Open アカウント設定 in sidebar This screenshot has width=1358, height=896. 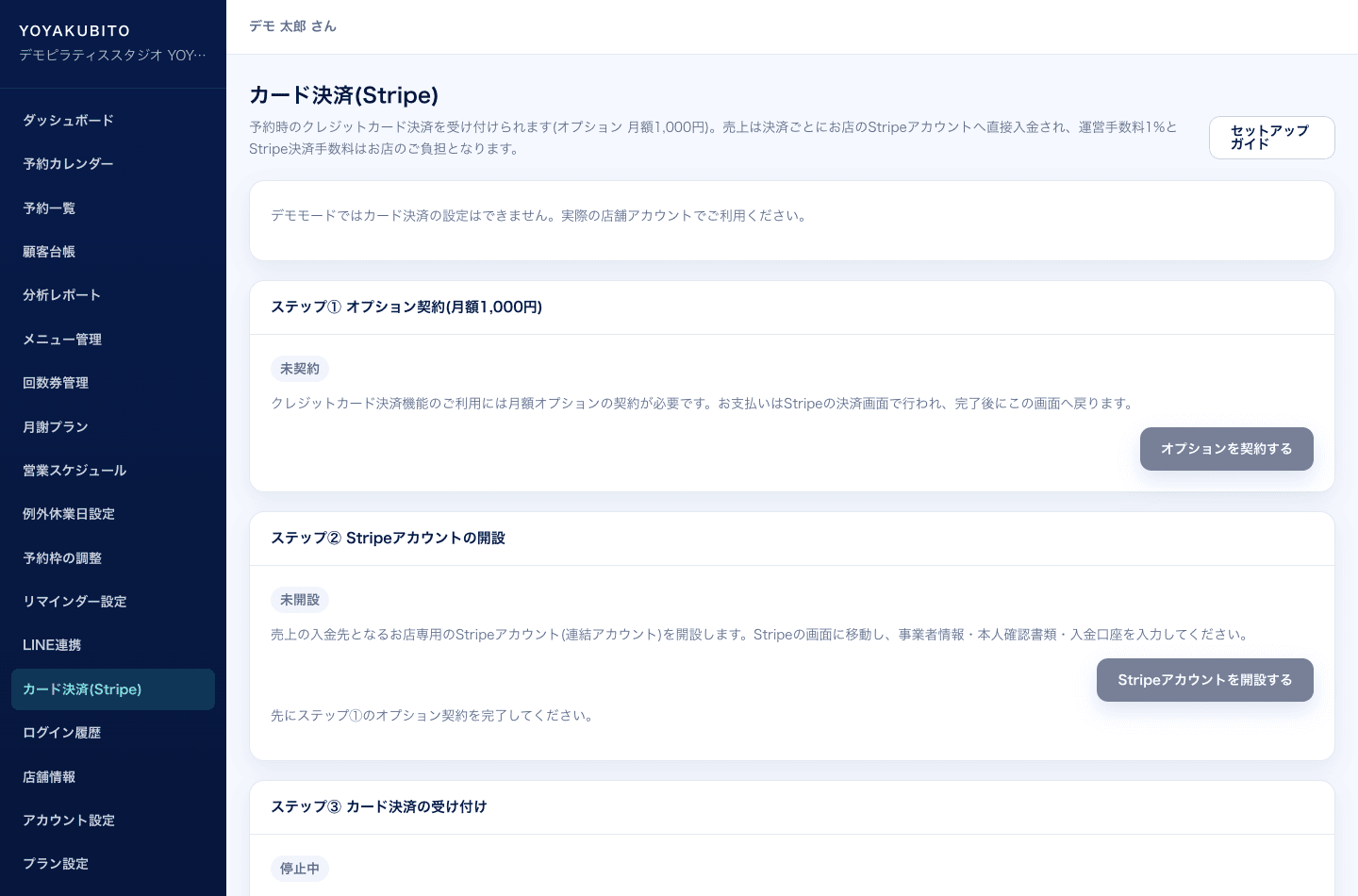pos(113,821)
